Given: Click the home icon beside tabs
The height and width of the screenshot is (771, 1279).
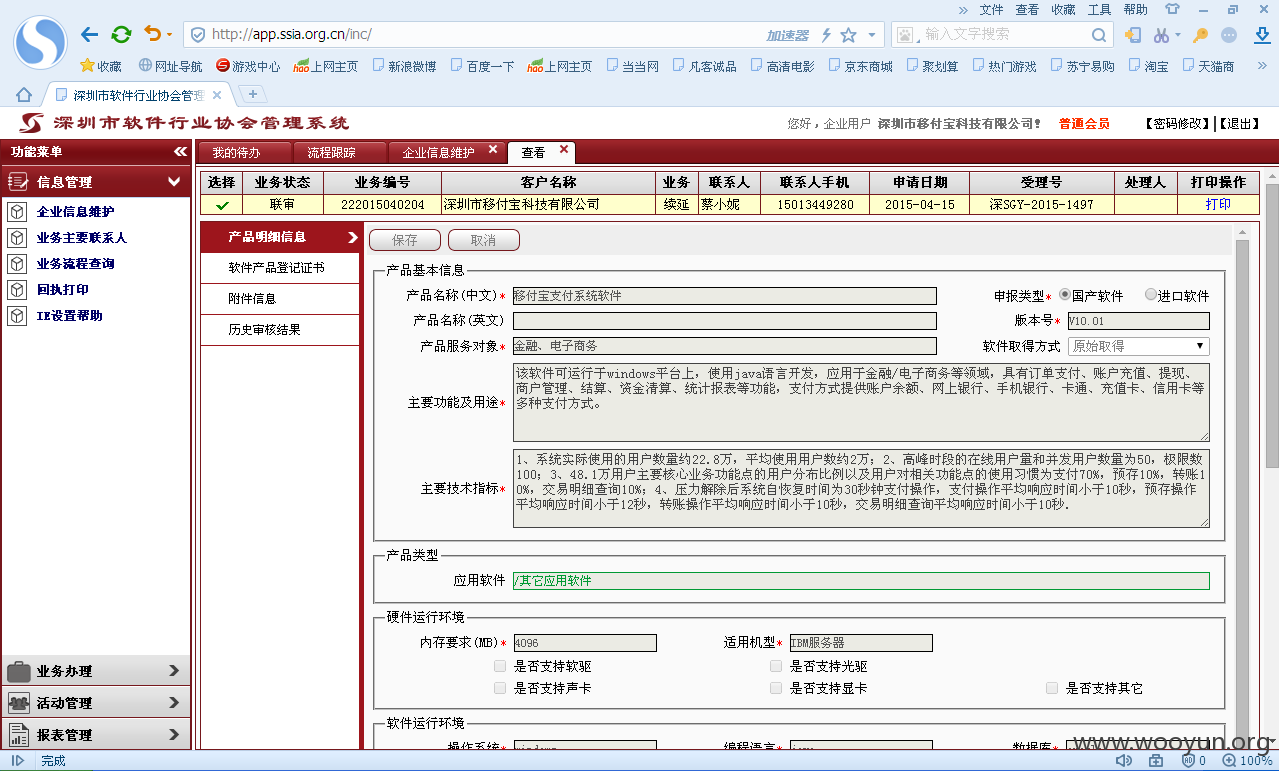Looking at the screenshot, I should (x=23, y=95).
